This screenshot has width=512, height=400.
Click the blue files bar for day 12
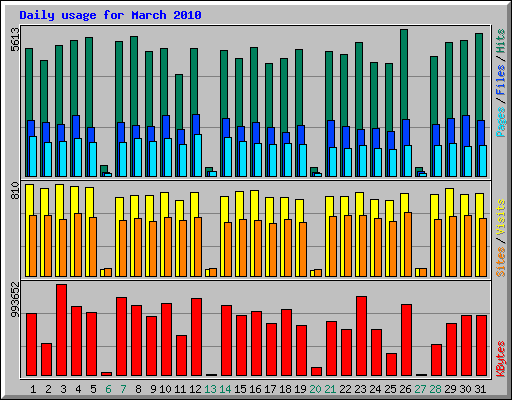[x=196, y=124]
